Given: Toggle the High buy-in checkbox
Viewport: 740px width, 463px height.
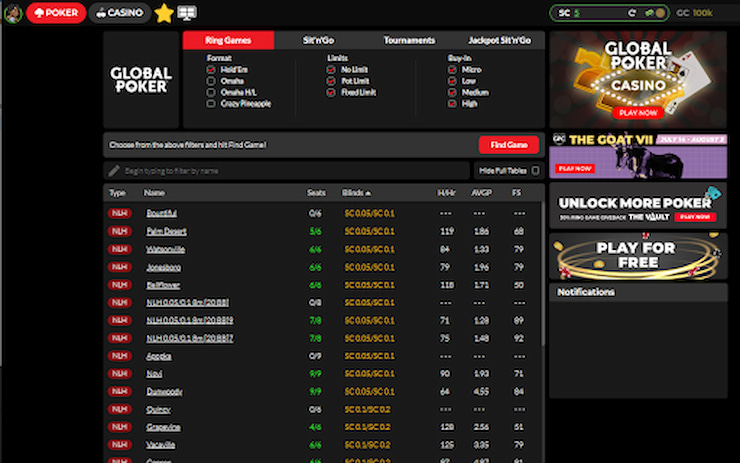Looking at the screenshot, I should coord(452,104).
